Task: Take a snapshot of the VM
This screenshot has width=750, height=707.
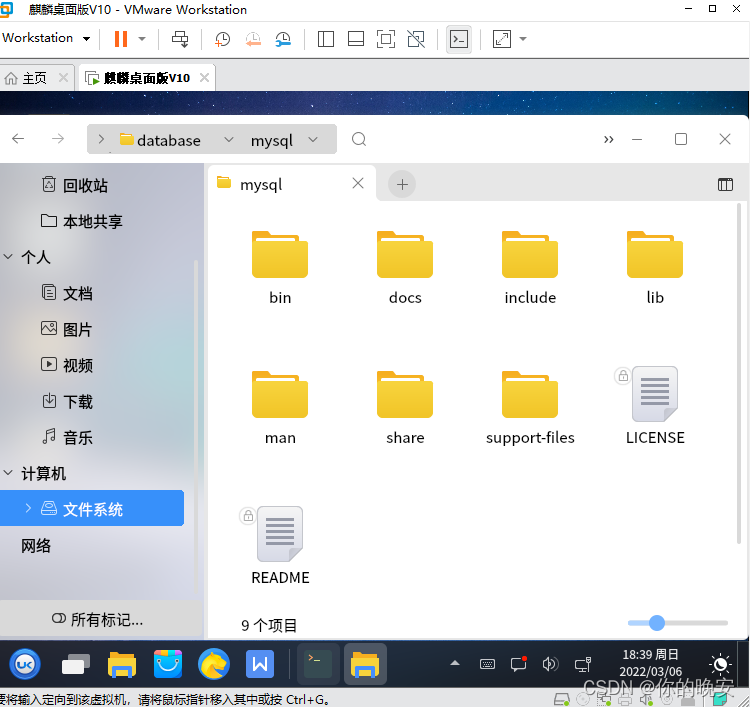Action: coord(222,39)
